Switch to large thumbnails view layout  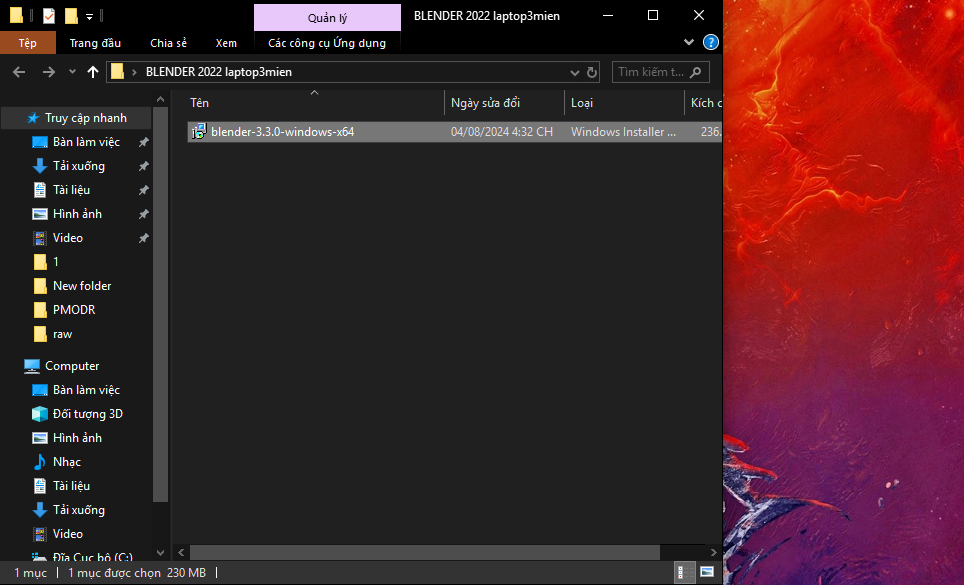tap(707, 573)
